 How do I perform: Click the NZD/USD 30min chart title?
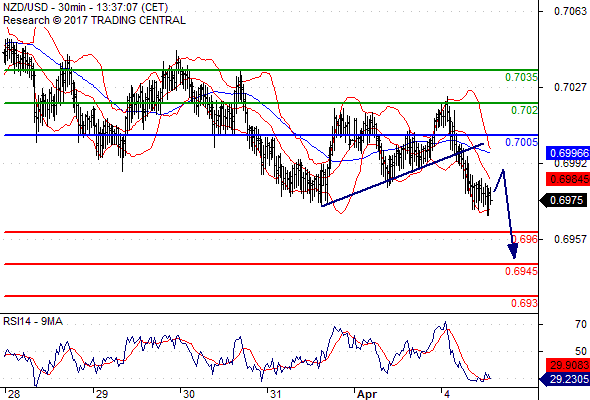point(86,7)
